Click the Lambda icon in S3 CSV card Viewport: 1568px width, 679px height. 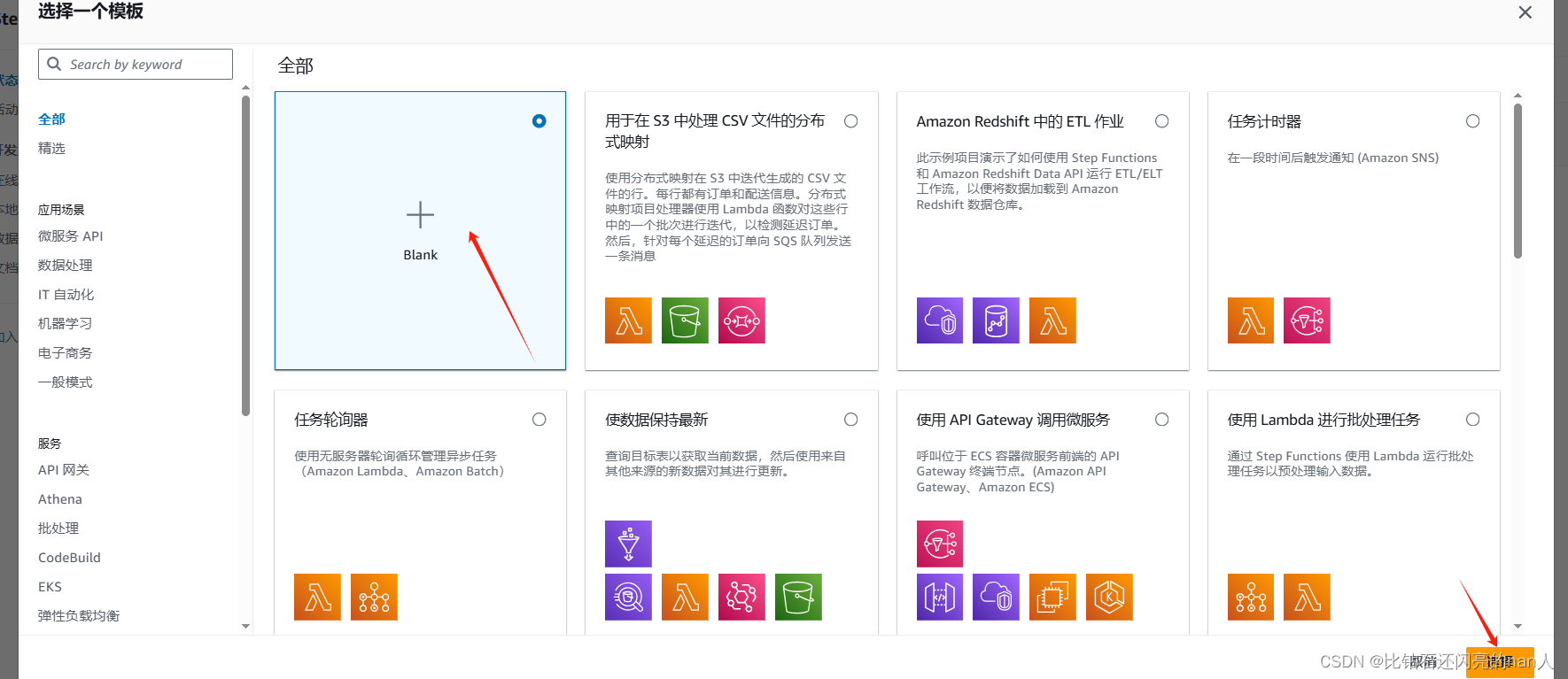point(628,320)
